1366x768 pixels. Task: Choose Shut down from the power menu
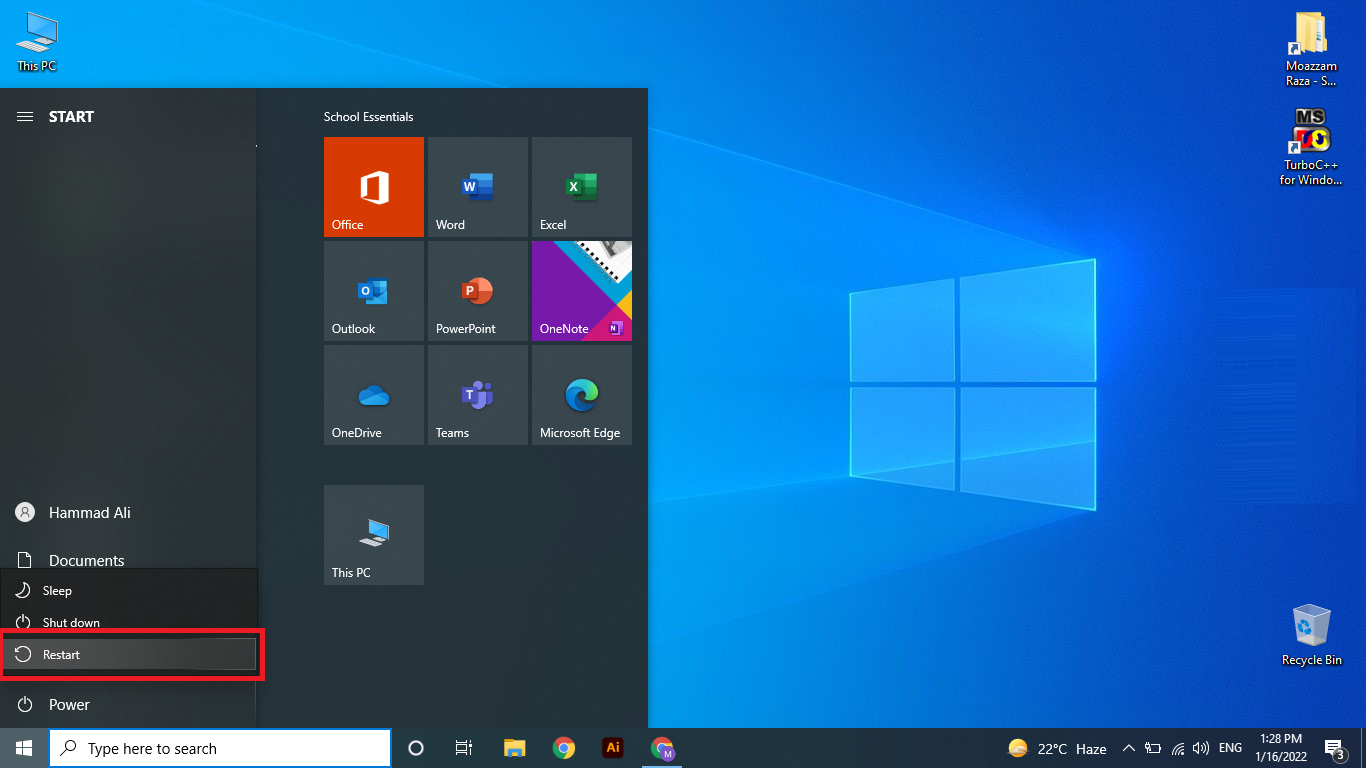pyautogui.click(x=129, y=622)
